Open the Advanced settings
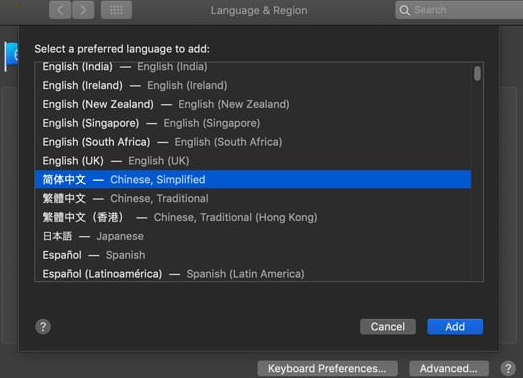This screenshot has width=523, height=378. click(x=449, y=369)
